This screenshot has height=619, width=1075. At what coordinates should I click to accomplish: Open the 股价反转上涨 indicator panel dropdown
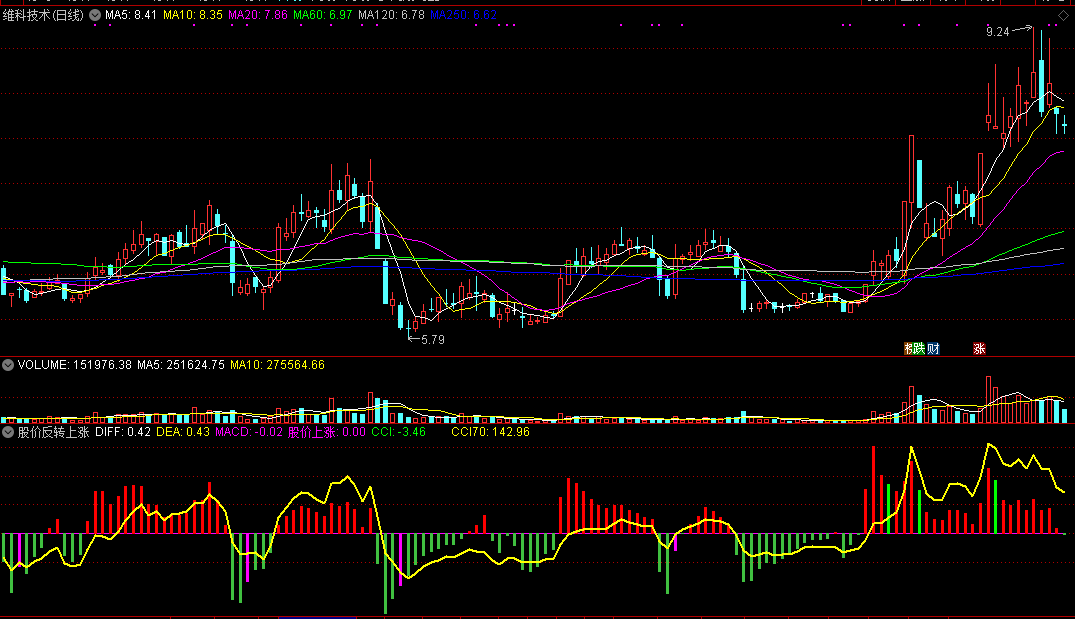[8, 432]
